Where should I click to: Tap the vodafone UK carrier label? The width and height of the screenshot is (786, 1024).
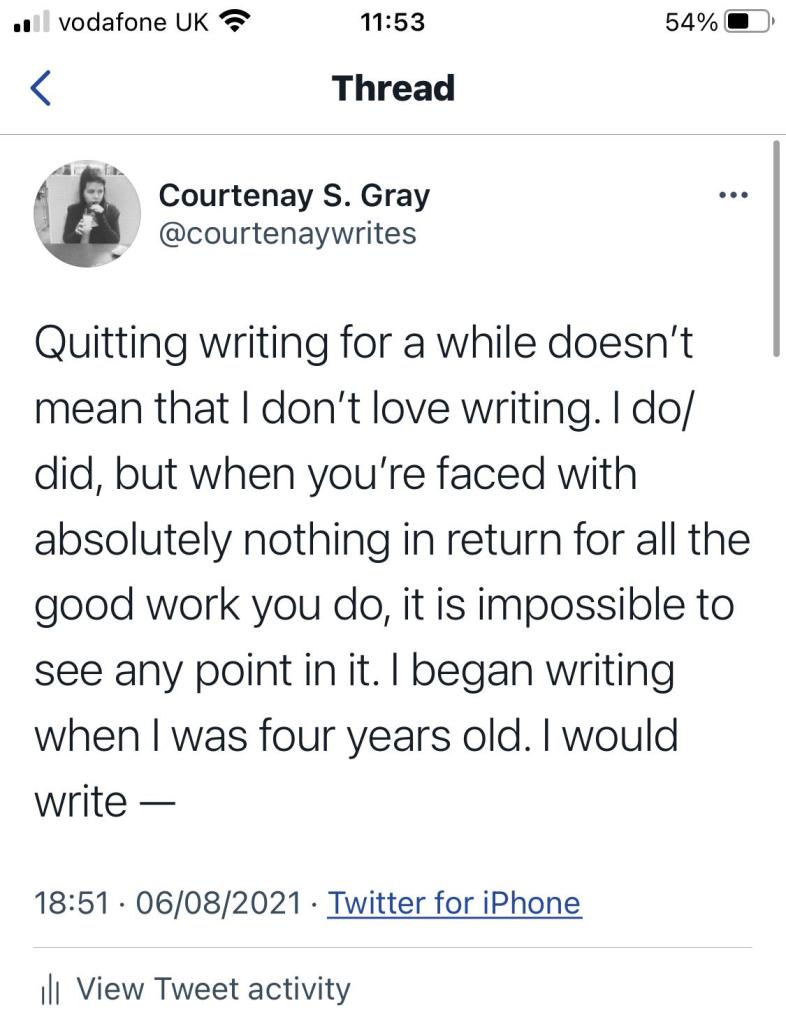133,21
